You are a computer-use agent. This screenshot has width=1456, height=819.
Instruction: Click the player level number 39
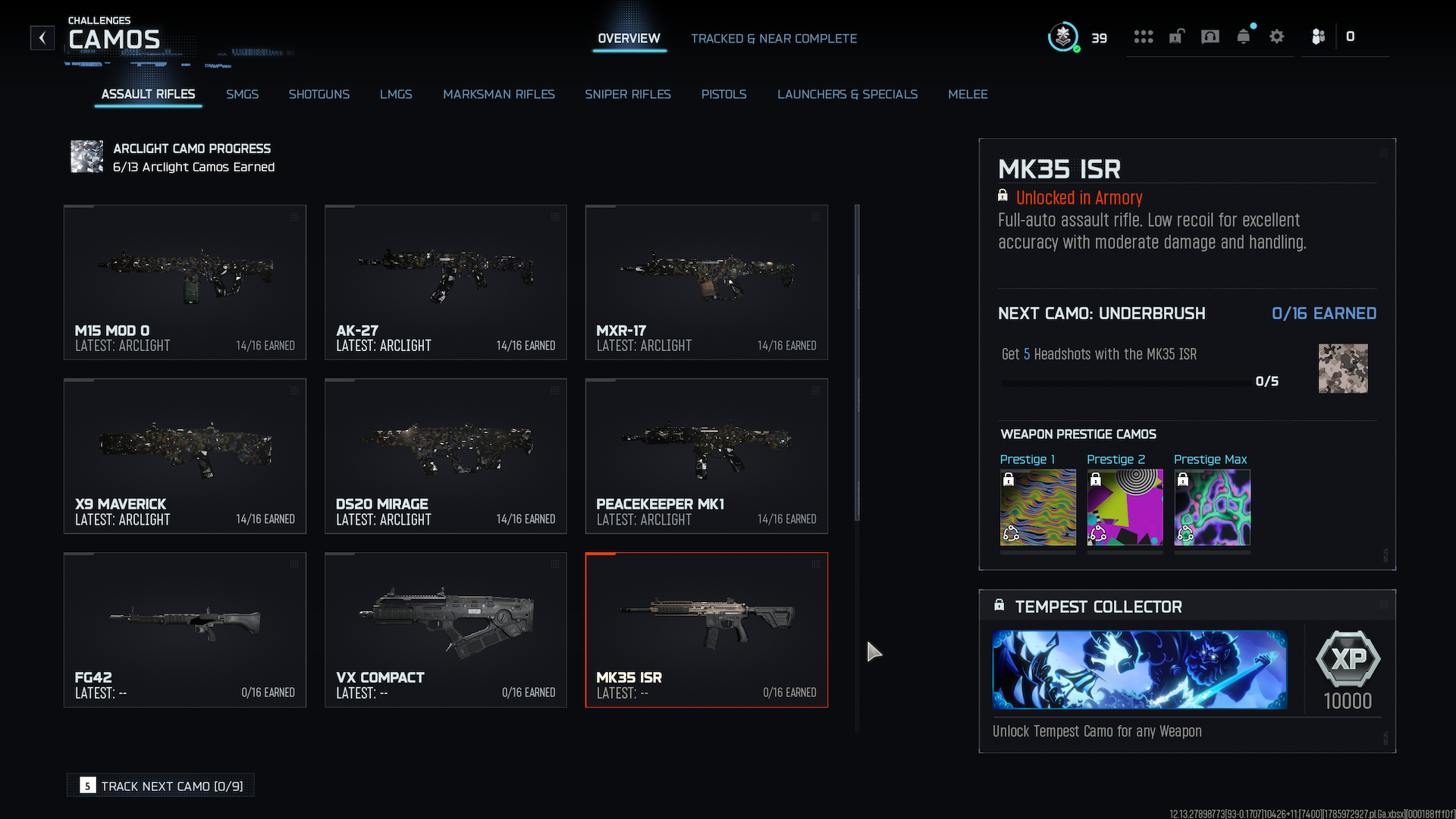click(1100, 38)
